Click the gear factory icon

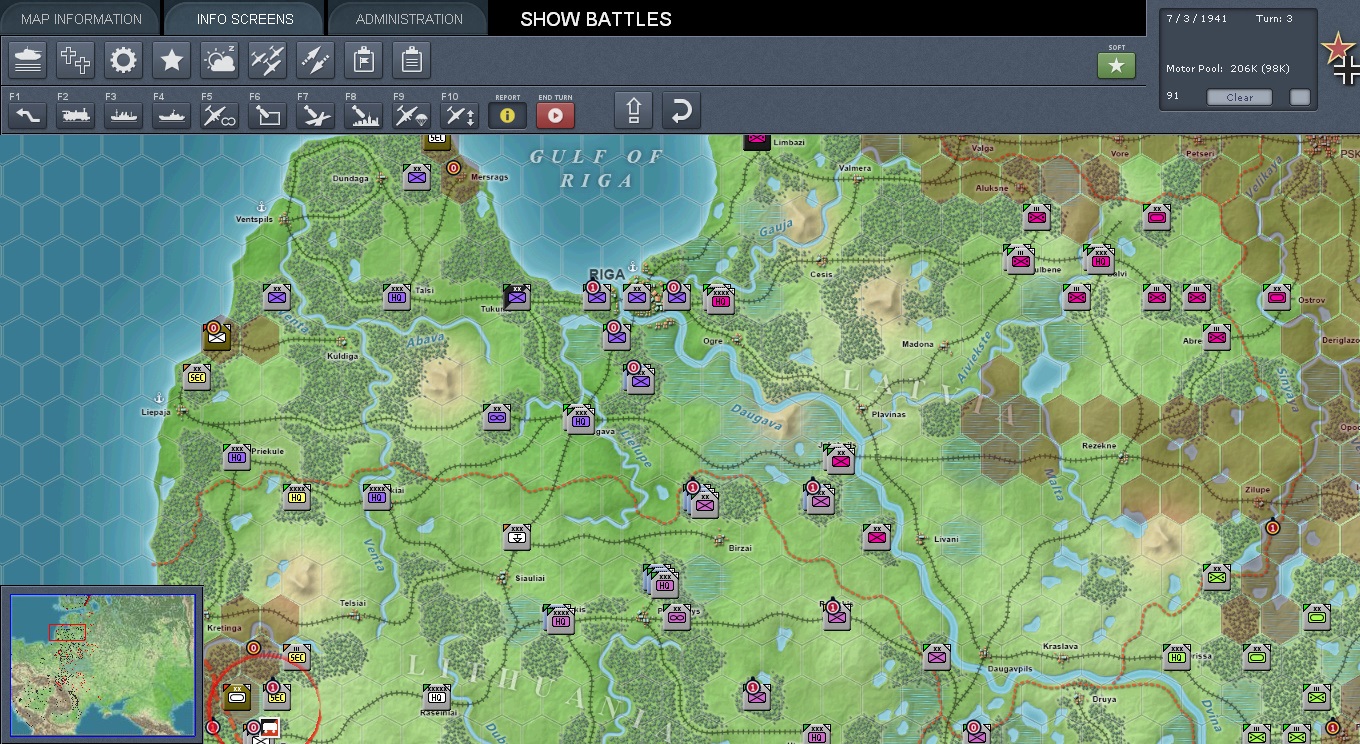123,60
